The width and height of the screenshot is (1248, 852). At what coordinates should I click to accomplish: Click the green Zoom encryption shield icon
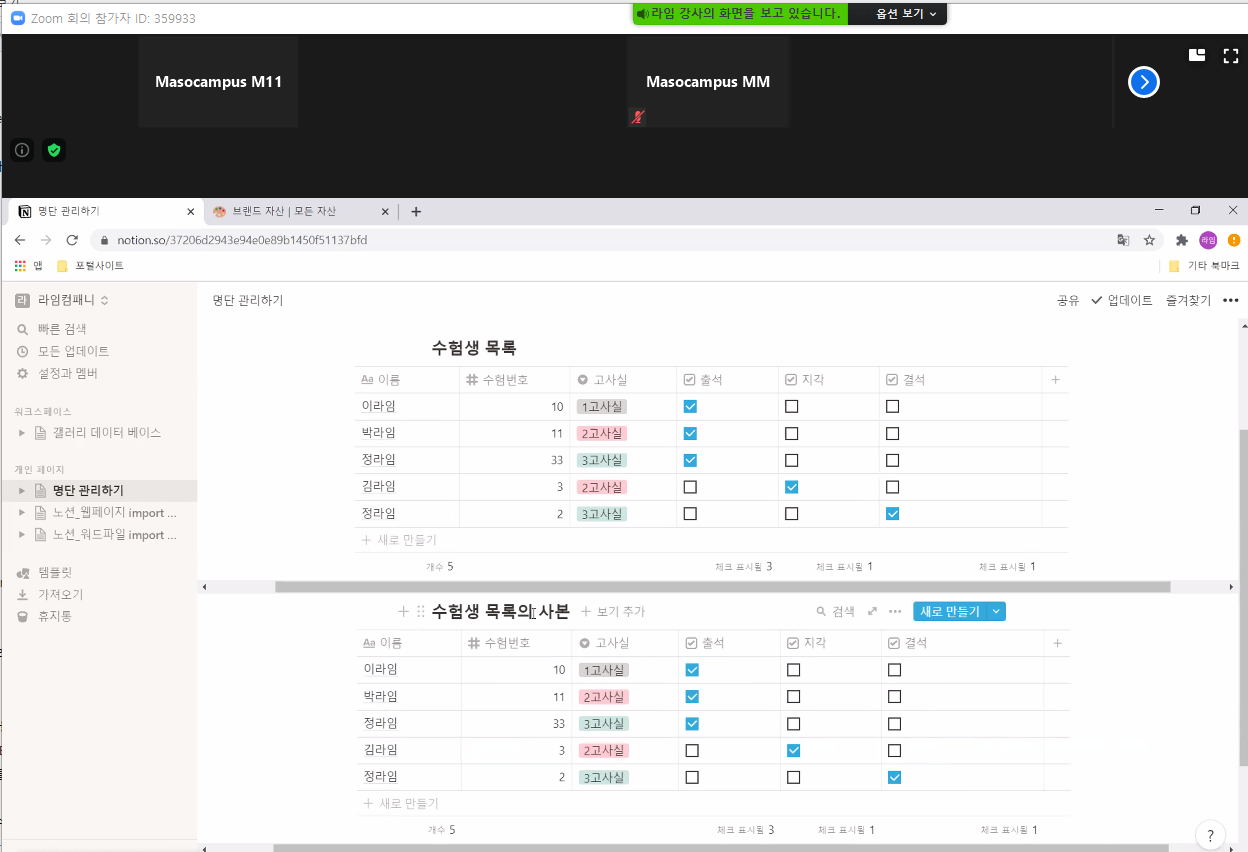(54, 150)
